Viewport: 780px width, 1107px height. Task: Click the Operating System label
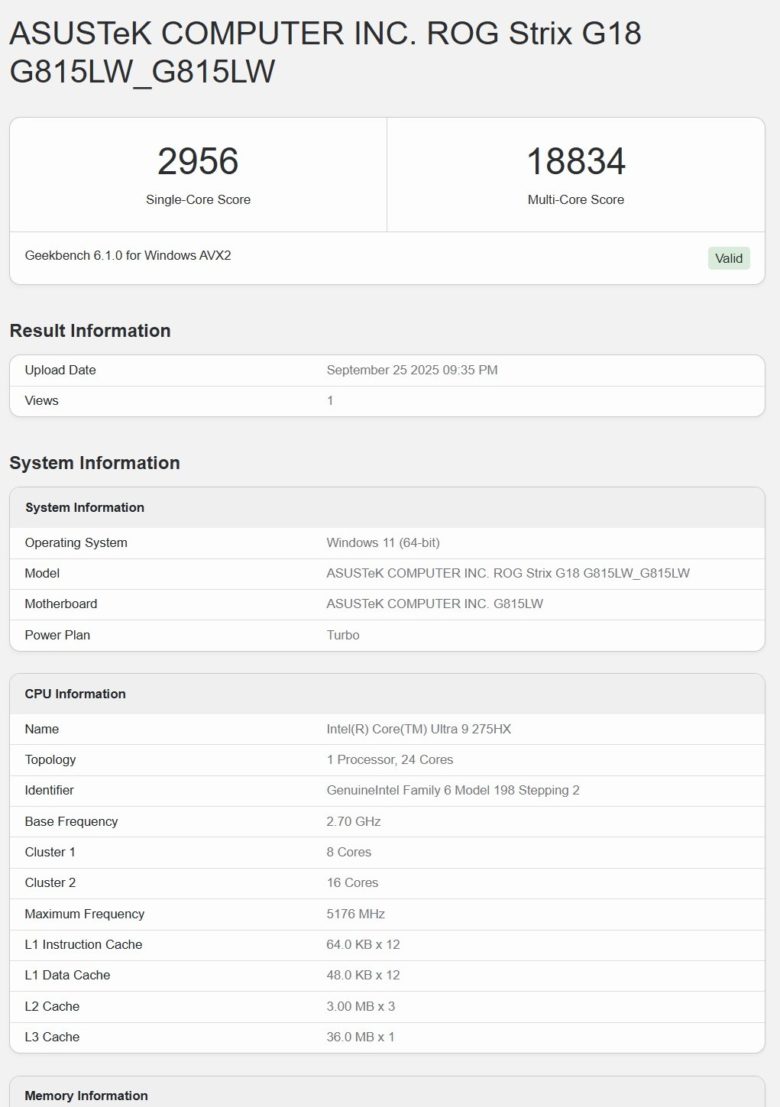(76, 543)
